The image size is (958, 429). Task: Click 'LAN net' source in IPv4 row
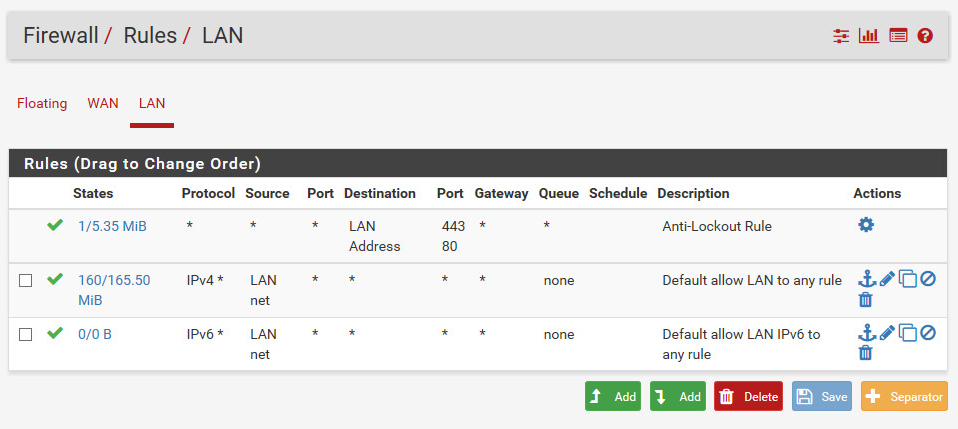(263, 290)
